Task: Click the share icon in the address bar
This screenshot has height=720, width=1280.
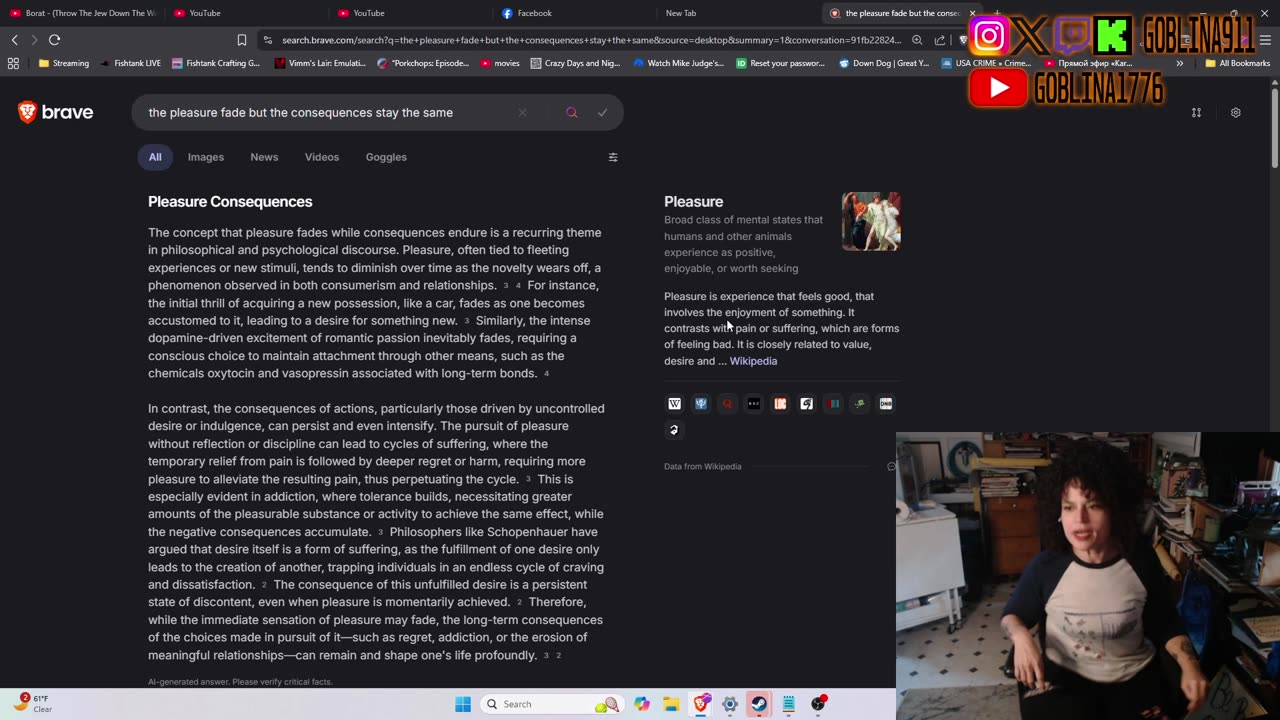Action: [940, 40]
